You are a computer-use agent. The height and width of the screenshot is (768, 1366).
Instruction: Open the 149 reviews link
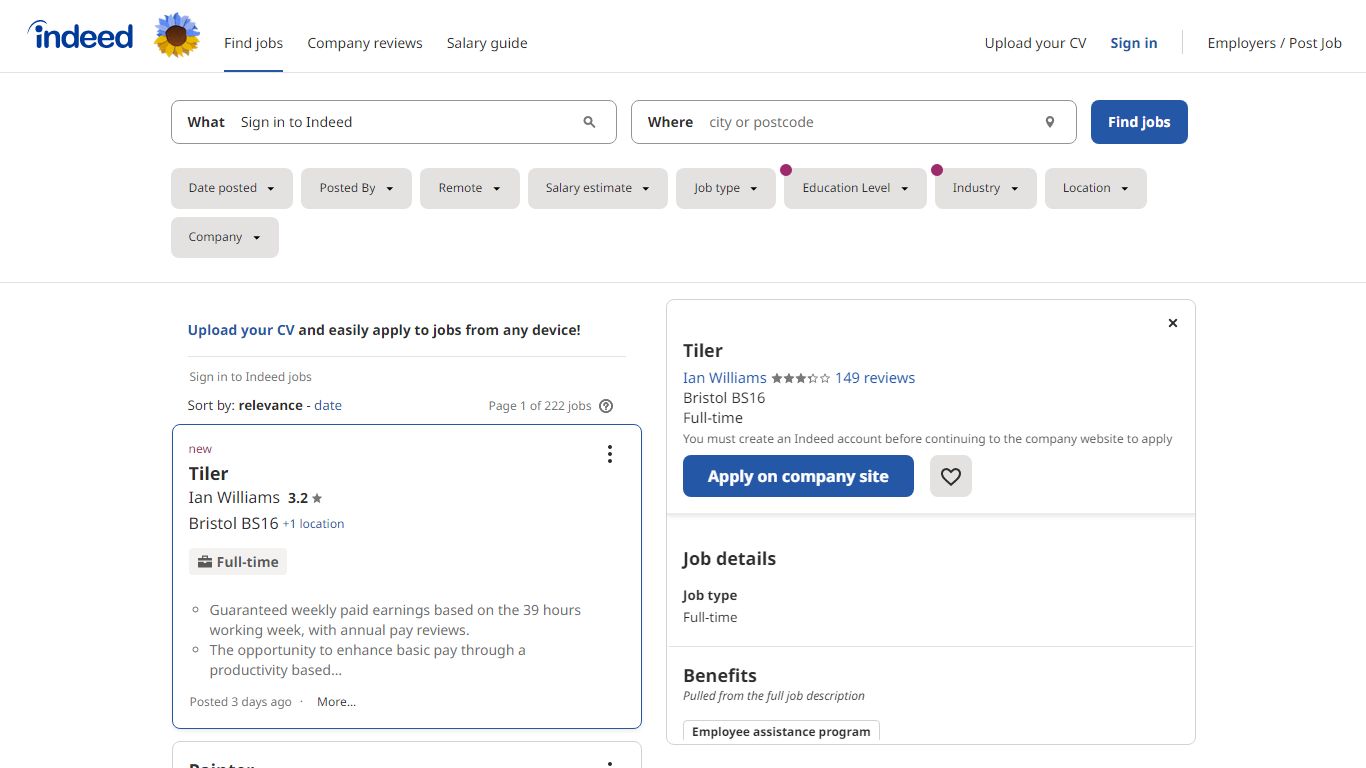(x=875, y=378)
